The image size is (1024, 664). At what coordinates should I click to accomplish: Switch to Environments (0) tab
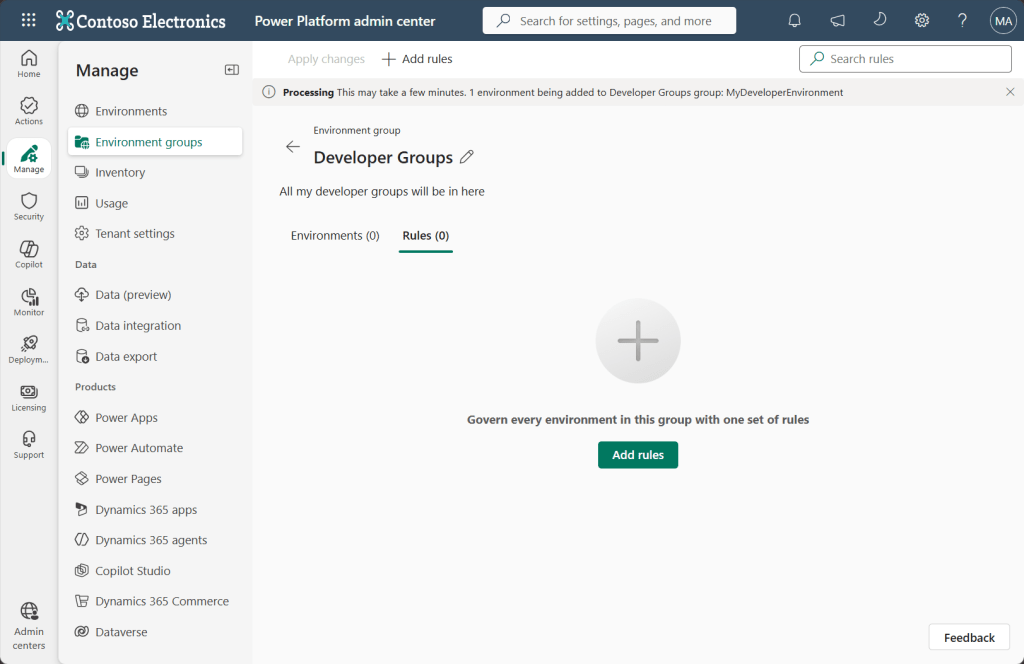[335, 236]
